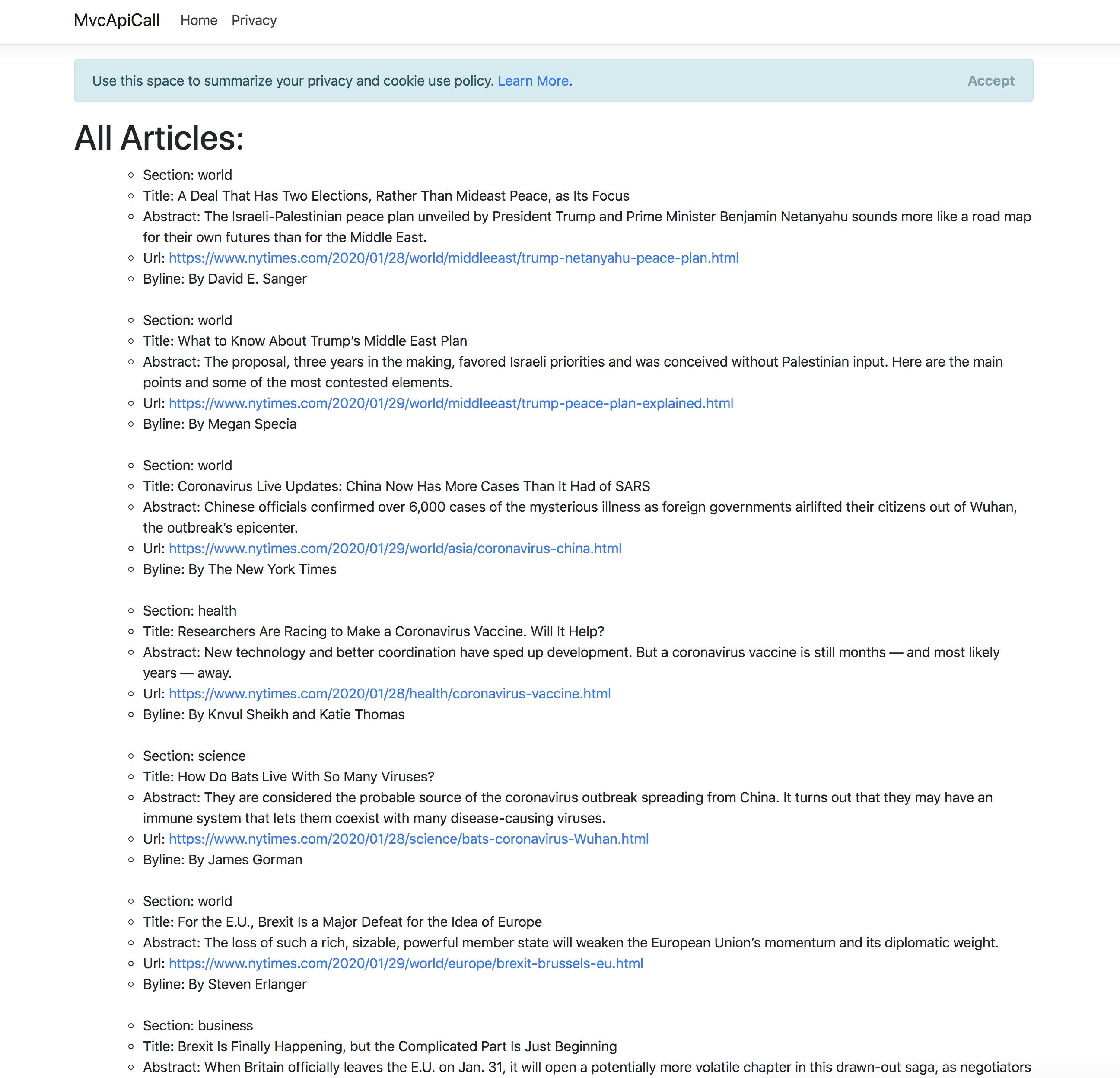The image size is (1120, 1078).
Task: Open the coronavirus-vaccine health article URL
Action: [x=389, y=694]
